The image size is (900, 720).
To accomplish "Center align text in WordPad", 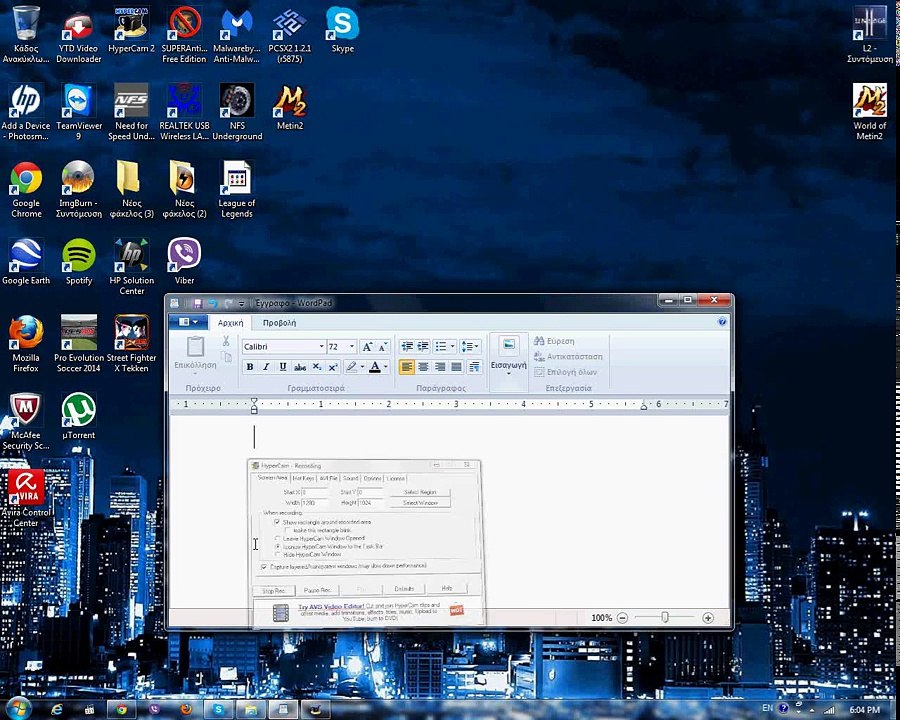I will (x=423, y=367).
